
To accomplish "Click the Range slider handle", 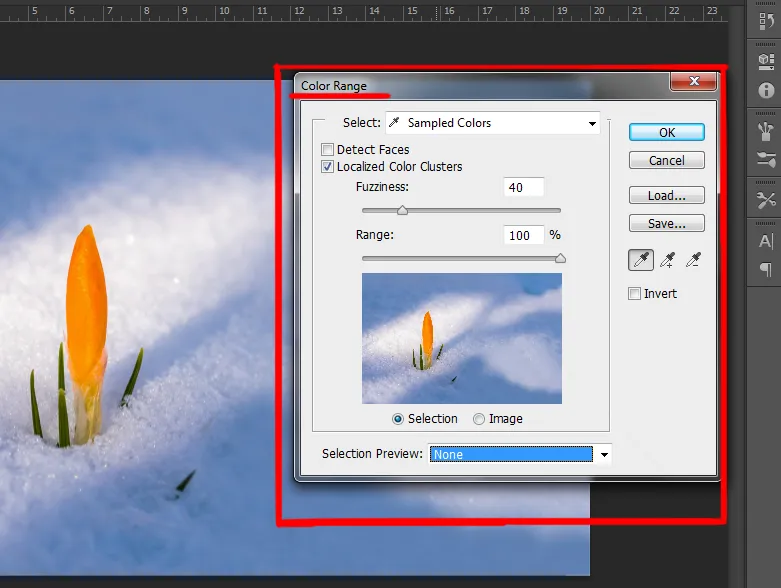I will (560, 258).
